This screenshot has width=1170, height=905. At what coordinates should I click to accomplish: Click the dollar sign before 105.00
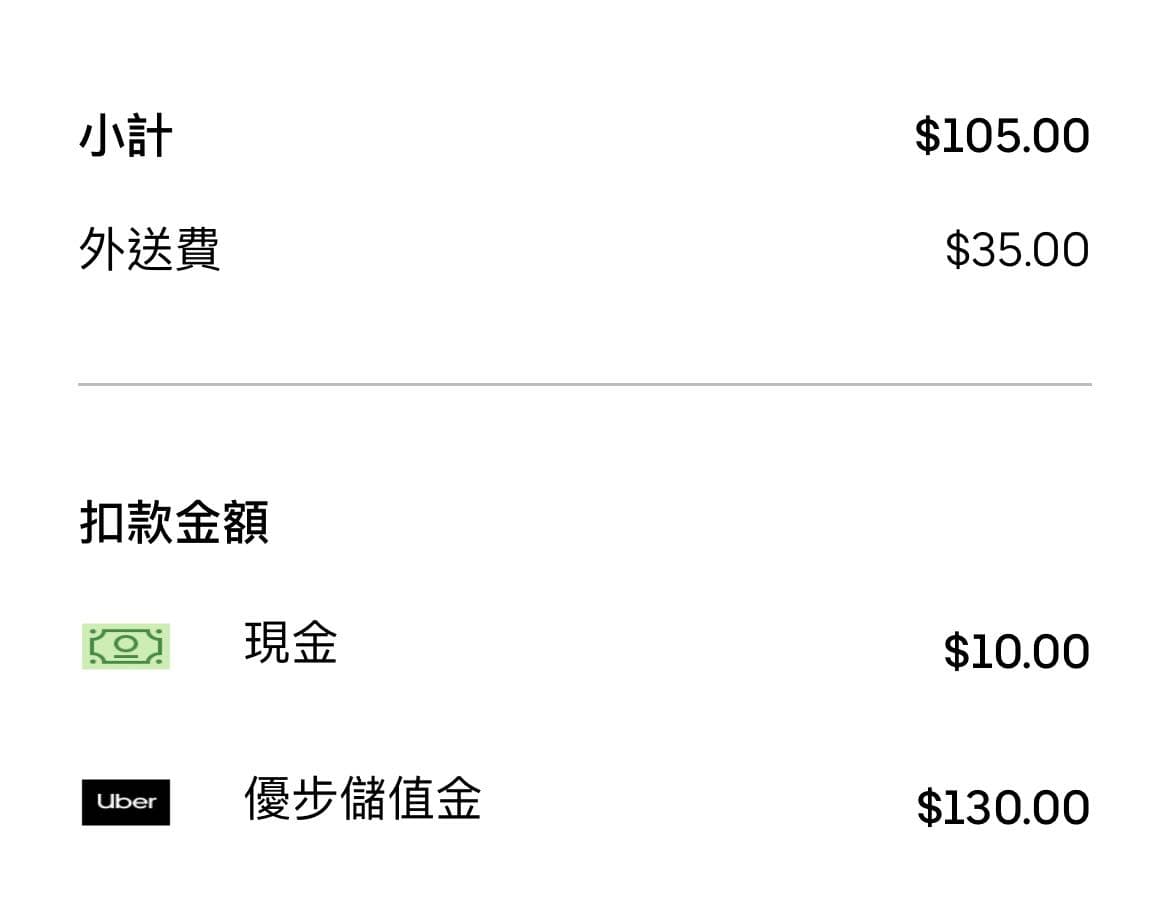927,136
